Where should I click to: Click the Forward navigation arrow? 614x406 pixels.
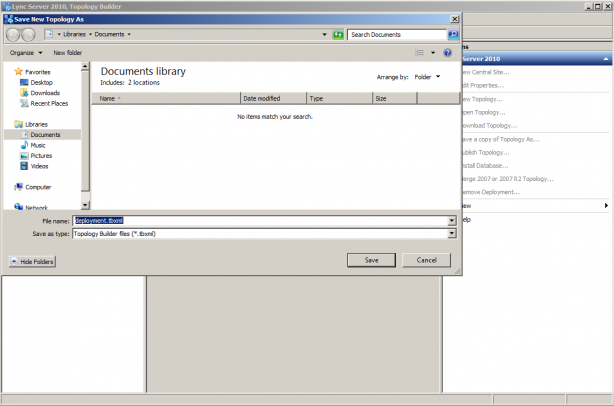point(28,35)
